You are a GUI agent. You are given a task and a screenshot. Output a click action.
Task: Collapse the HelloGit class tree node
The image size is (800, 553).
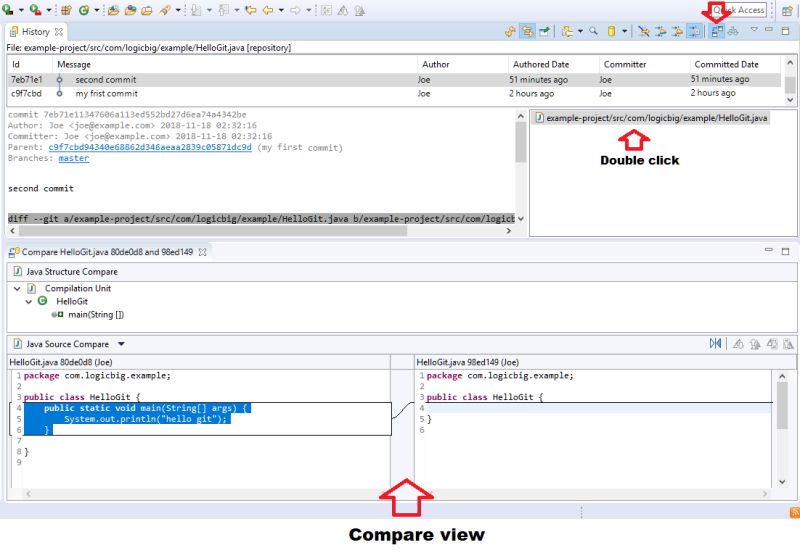[x=29, y=301]
